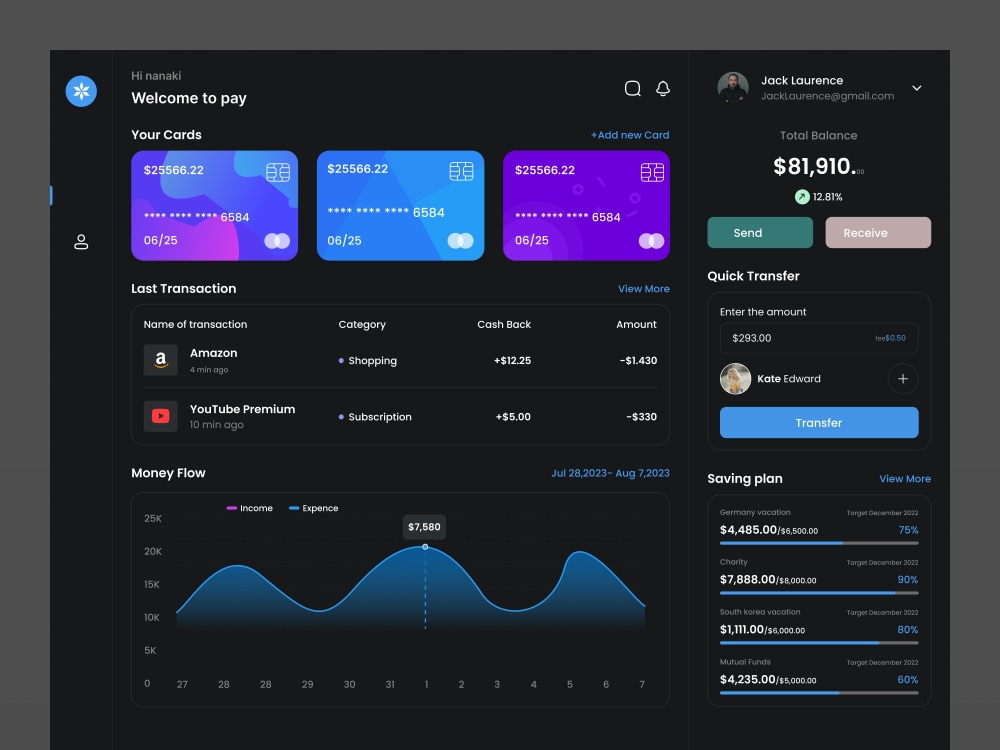Click the Send button
Screen dimensions: 1000x750
760,233
